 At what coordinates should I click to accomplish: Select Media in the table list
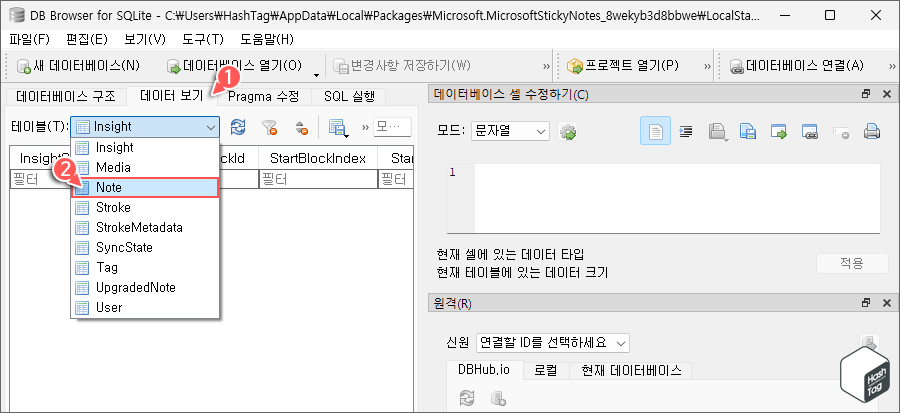pyautogui.click(x=145, y=167)
